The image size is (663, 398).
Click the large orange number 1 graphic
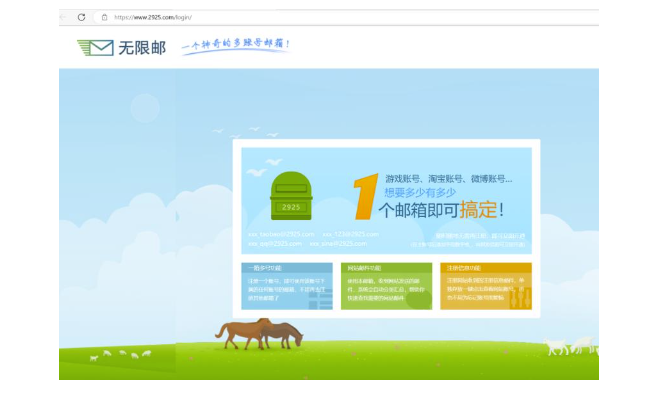pos(365,197)
